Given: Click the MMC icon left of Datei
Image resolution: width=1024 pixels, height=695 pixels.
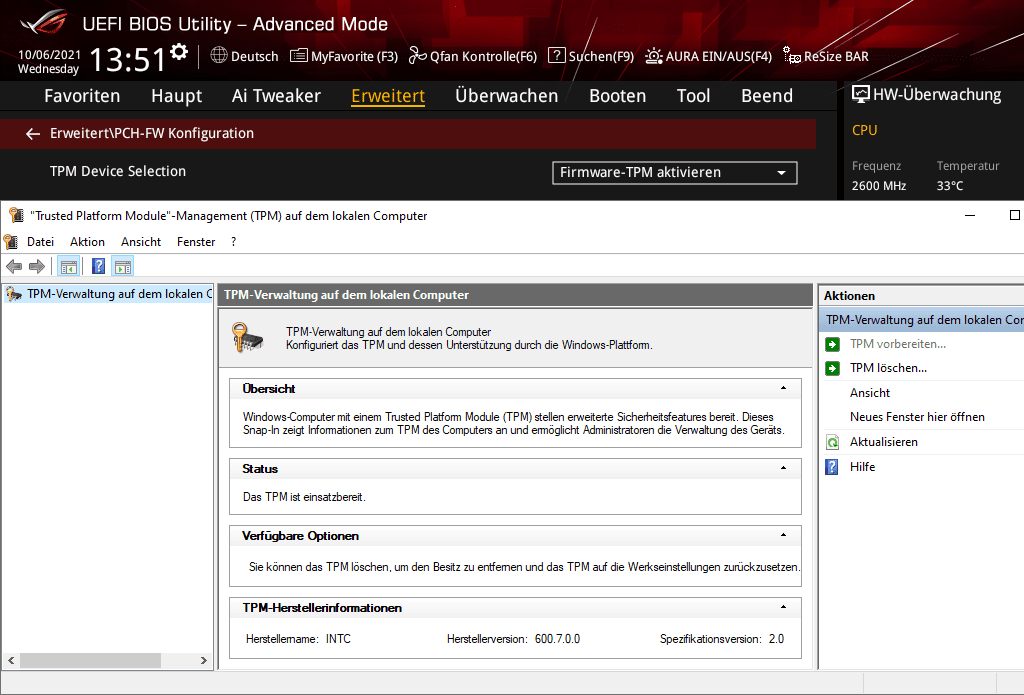Looking at the screenshot, I should [x=10, y=242].
